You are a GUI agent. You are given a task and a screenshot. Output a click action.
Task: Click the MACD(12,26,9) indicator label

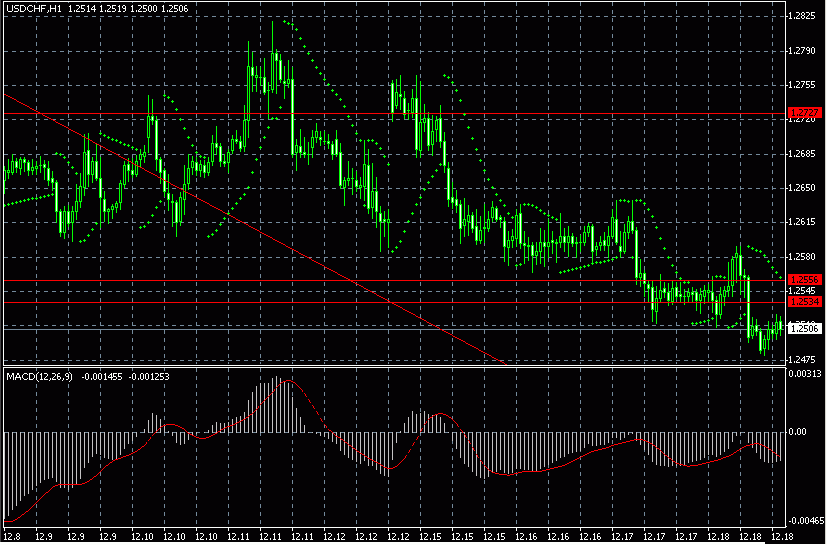tap(40, 377)
